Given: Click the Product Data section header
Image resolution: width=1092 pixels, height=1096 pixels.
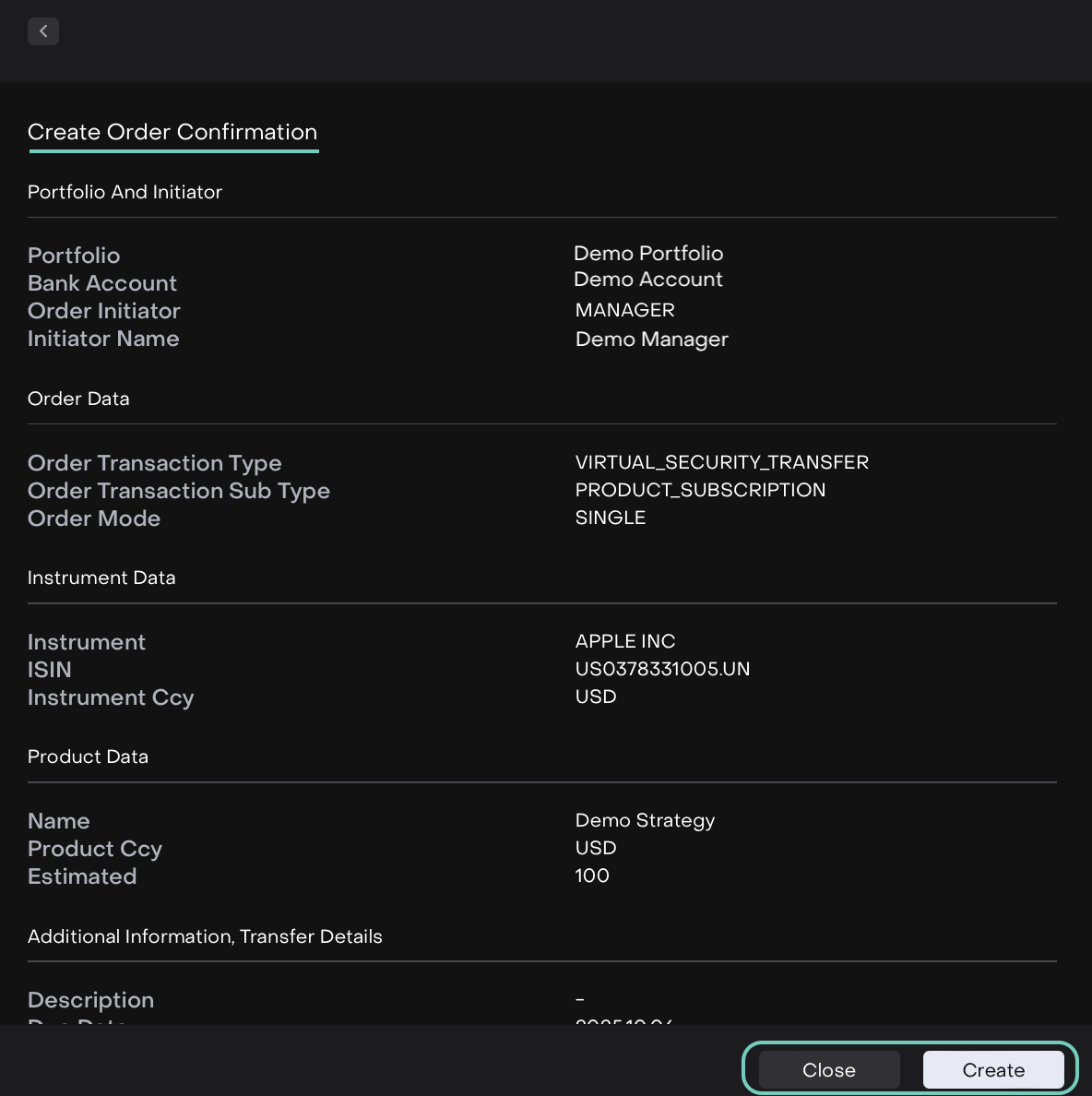Looking at the screenshot, I should pyautogui.click(x=88, y=756).
